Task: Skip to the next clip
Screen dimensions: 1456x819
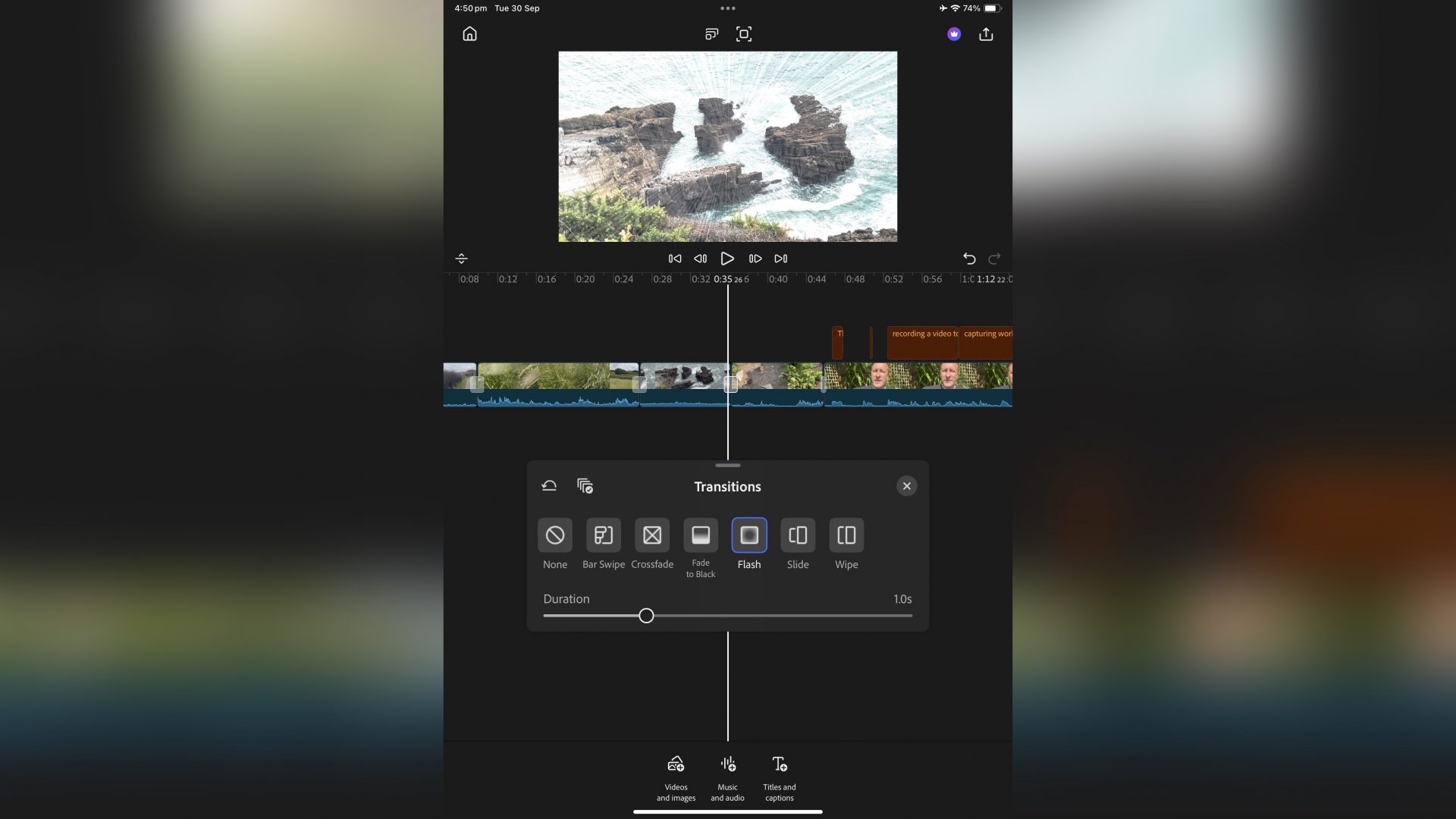Action: pyautogui.click(x=781, y=259)
